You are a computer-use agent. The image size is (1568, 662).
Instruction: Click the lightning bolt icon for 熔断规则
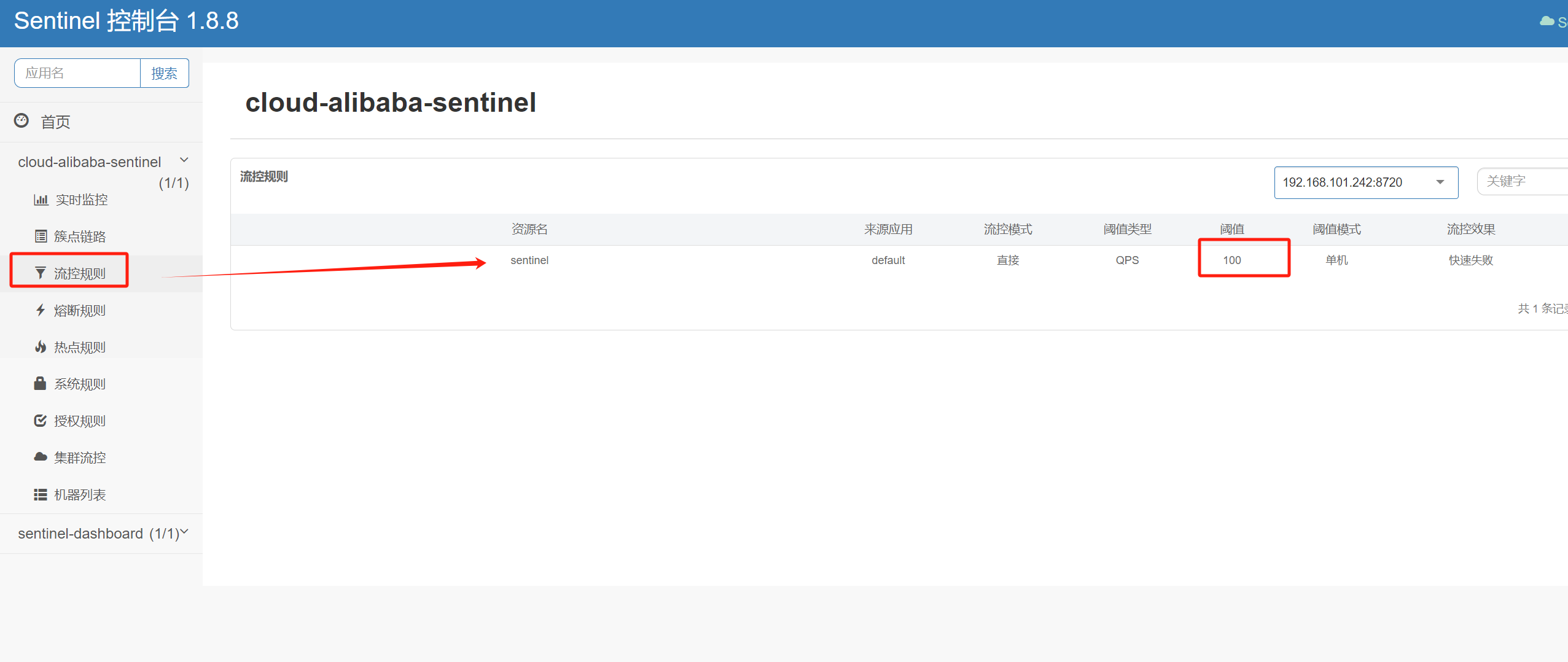point(41,310)
